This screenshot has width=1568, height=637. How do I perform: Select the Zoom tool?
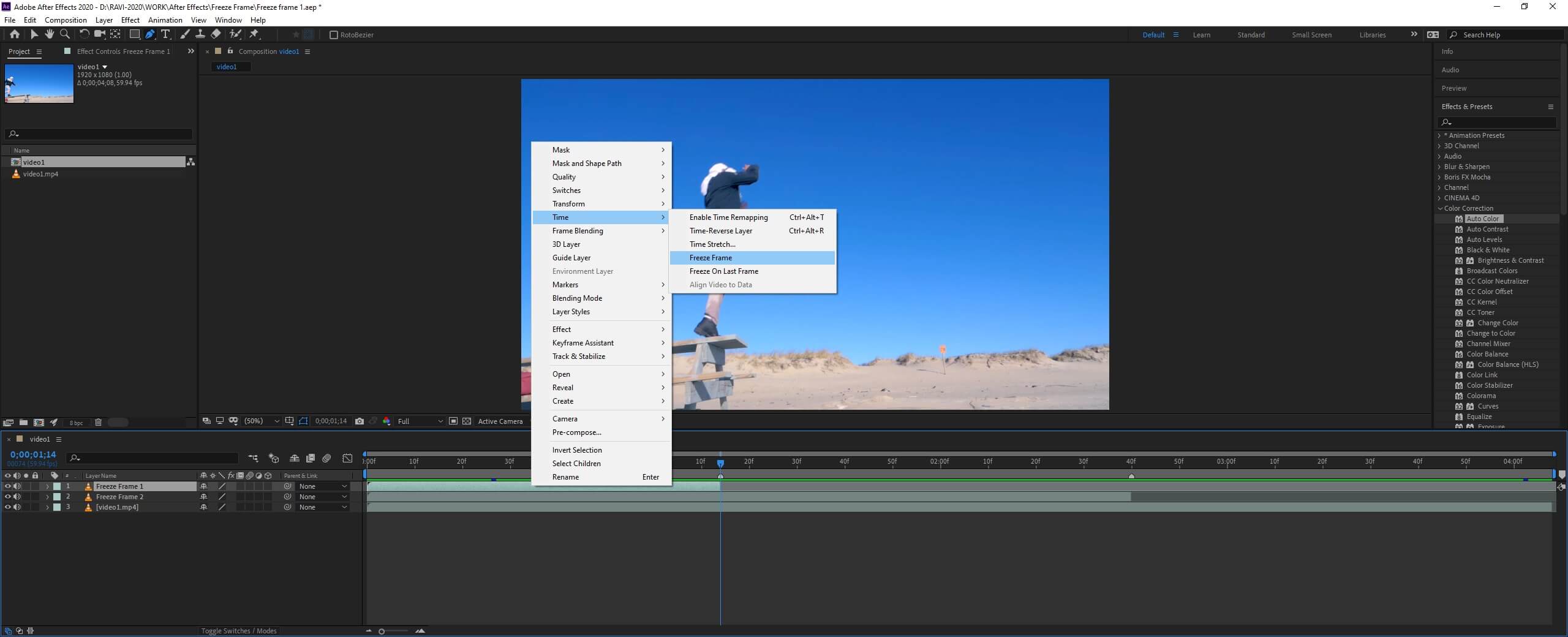65,34
